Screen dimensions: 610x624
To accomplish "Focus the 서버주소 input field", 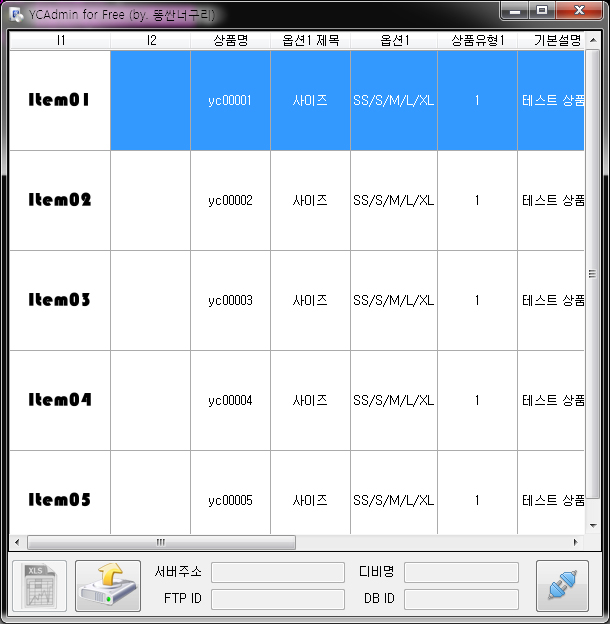I will [278, 572].
